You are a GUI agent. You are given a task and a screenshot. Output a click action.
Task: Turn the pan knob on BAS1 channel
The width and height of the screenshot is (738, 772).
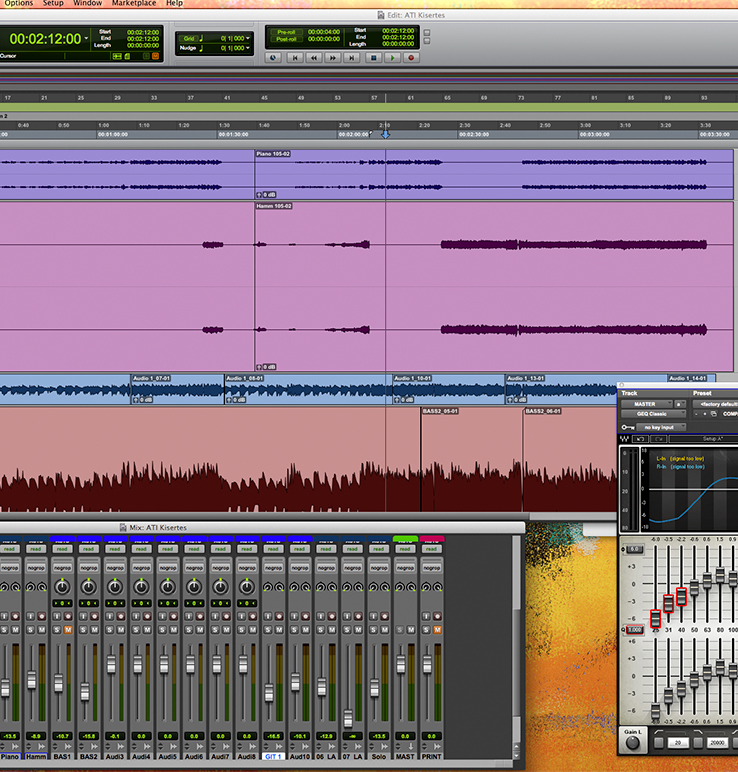(x=62, y=587)
